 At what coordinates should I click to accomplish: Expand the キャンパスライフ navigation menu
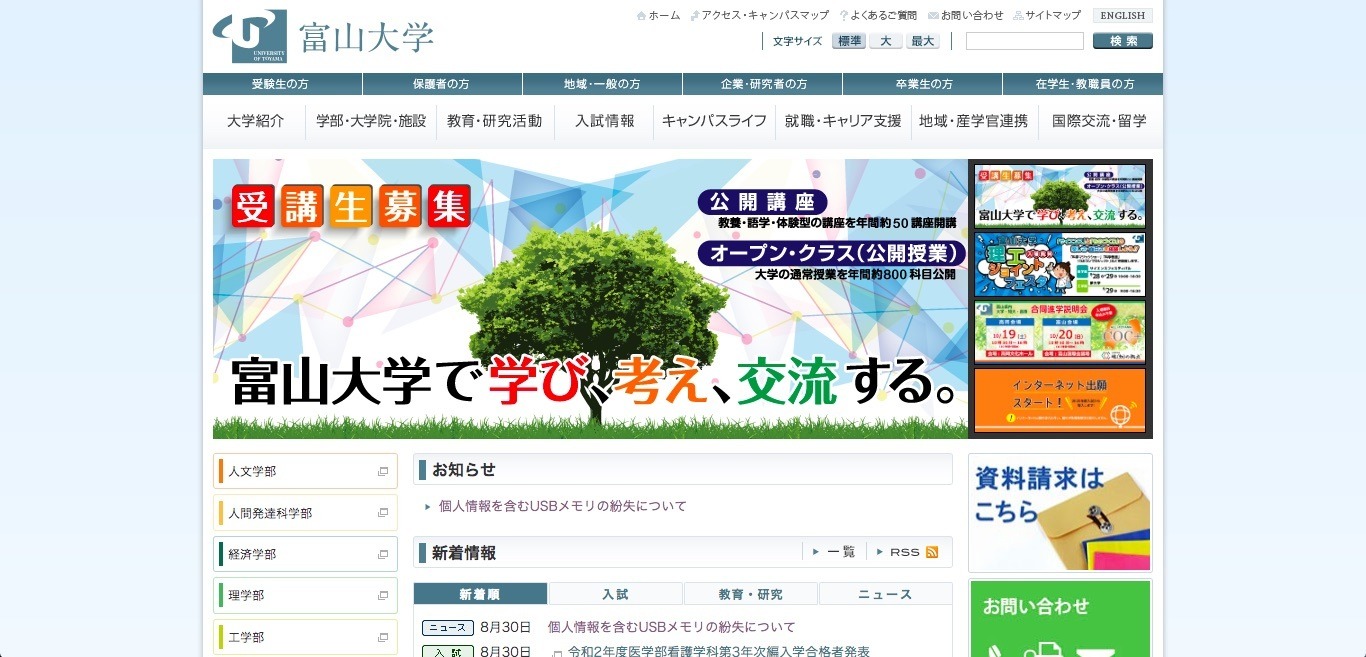click(714, 121)
